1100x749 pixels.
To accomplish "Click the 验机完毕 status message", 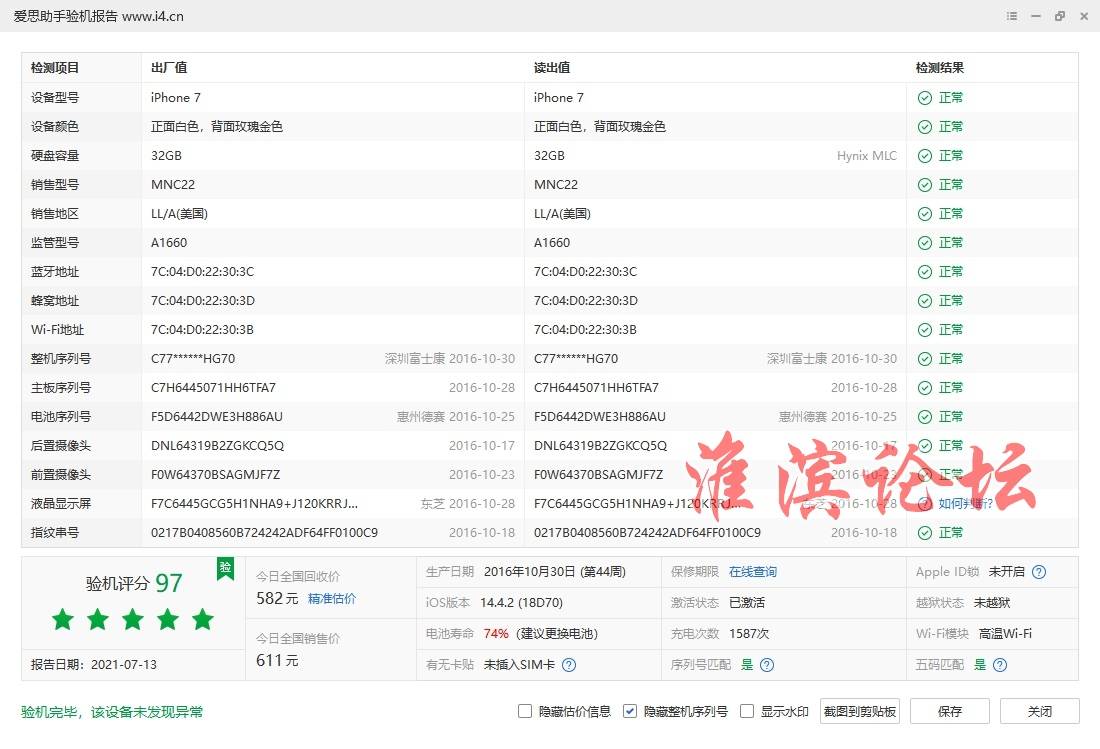I will click(x=112, y=712).
